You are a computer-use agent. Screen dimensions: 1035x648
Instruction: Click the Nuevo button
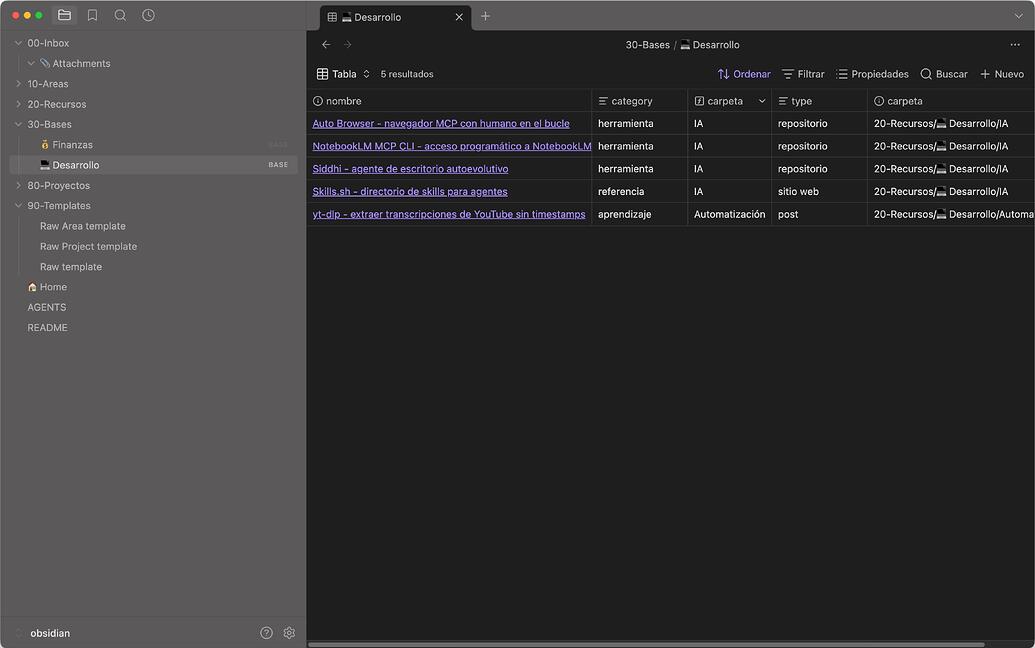1001,74
